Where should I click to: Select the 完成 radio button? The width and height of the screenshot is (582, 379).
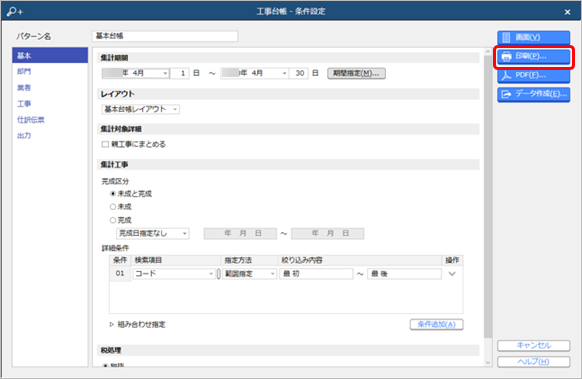[x=113, y=220]
